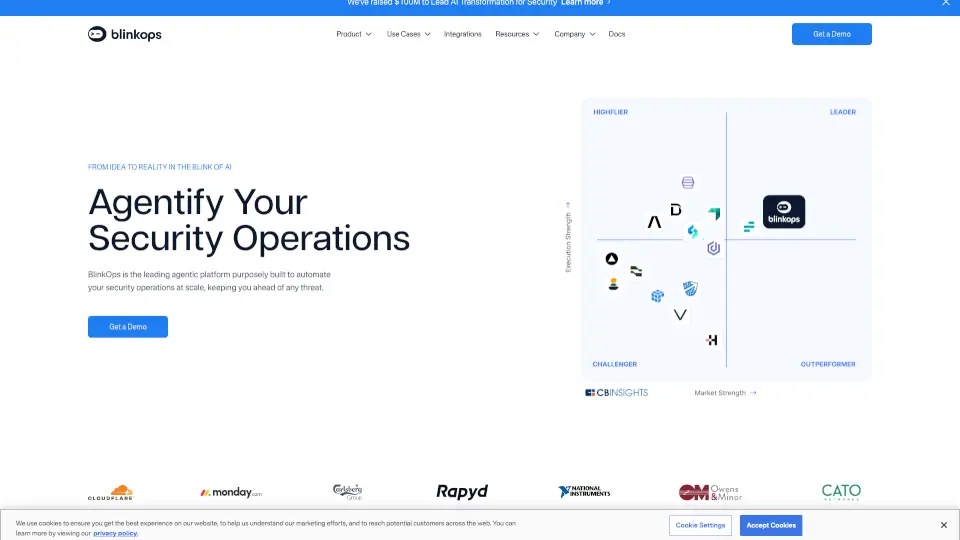The image size is (960, 540).
Task: Click the CATO Networks logo
Action: coord(840,492)
